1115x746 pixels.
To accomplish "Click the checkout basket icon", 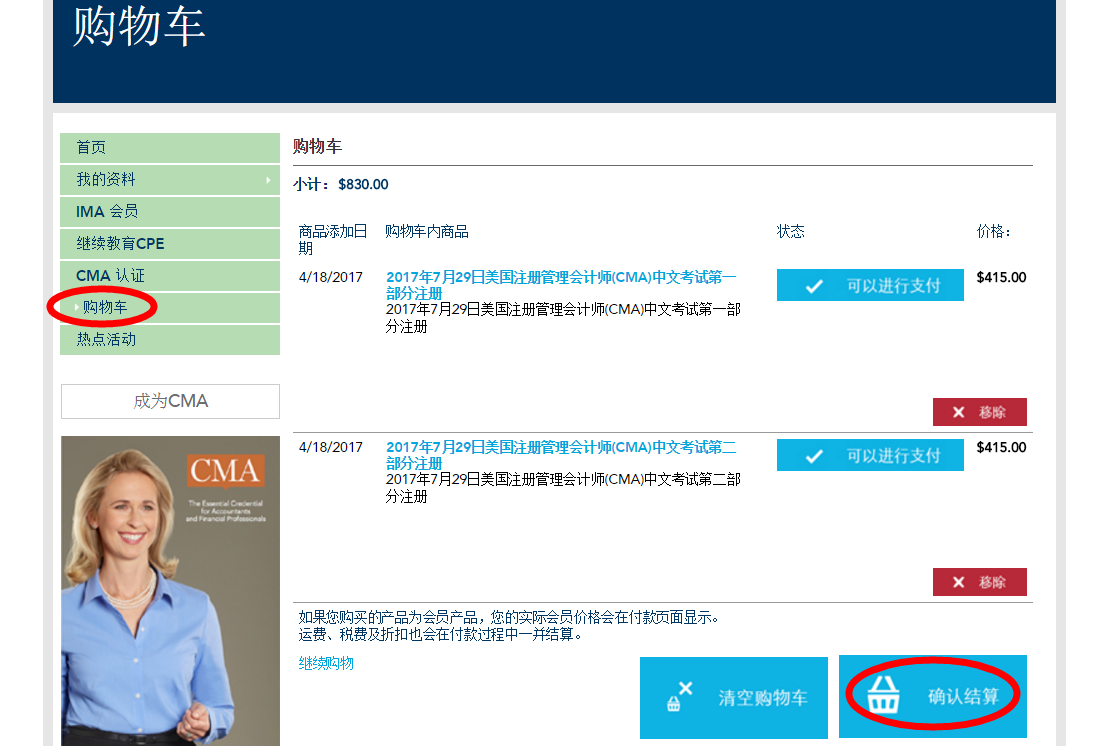I will point(883,694).
